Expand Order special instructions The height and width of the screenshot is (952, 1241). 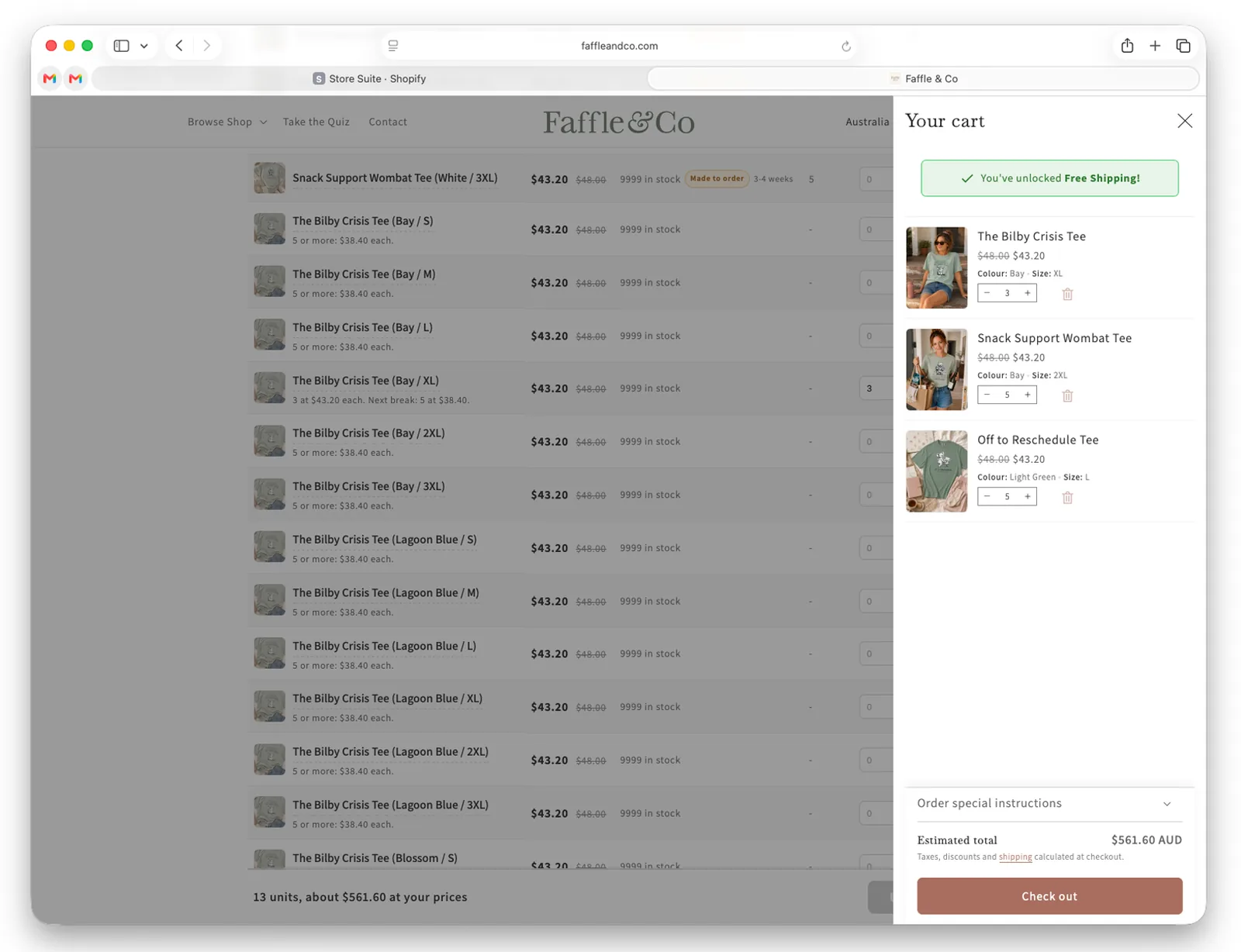click(1049, 804)
